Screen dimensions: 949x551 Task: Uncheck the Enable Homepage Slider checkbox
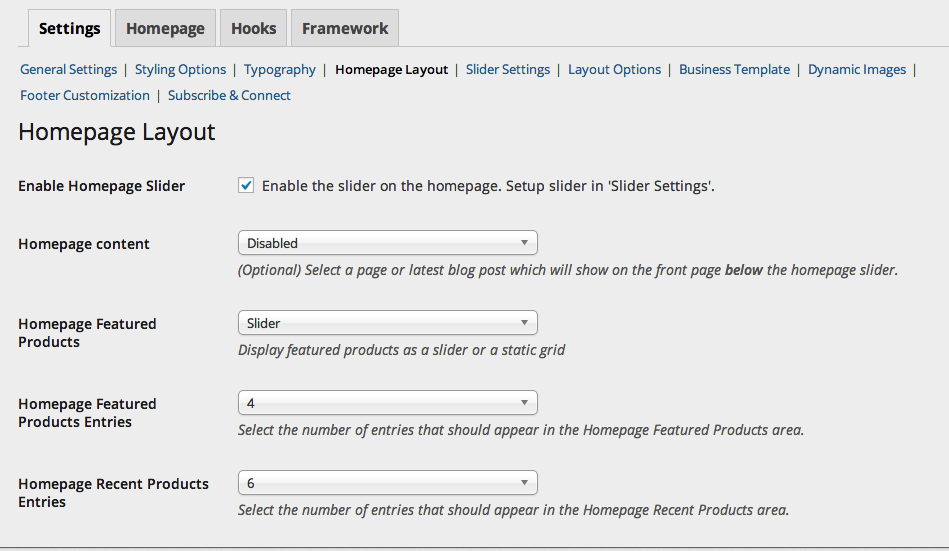(246, 185)
